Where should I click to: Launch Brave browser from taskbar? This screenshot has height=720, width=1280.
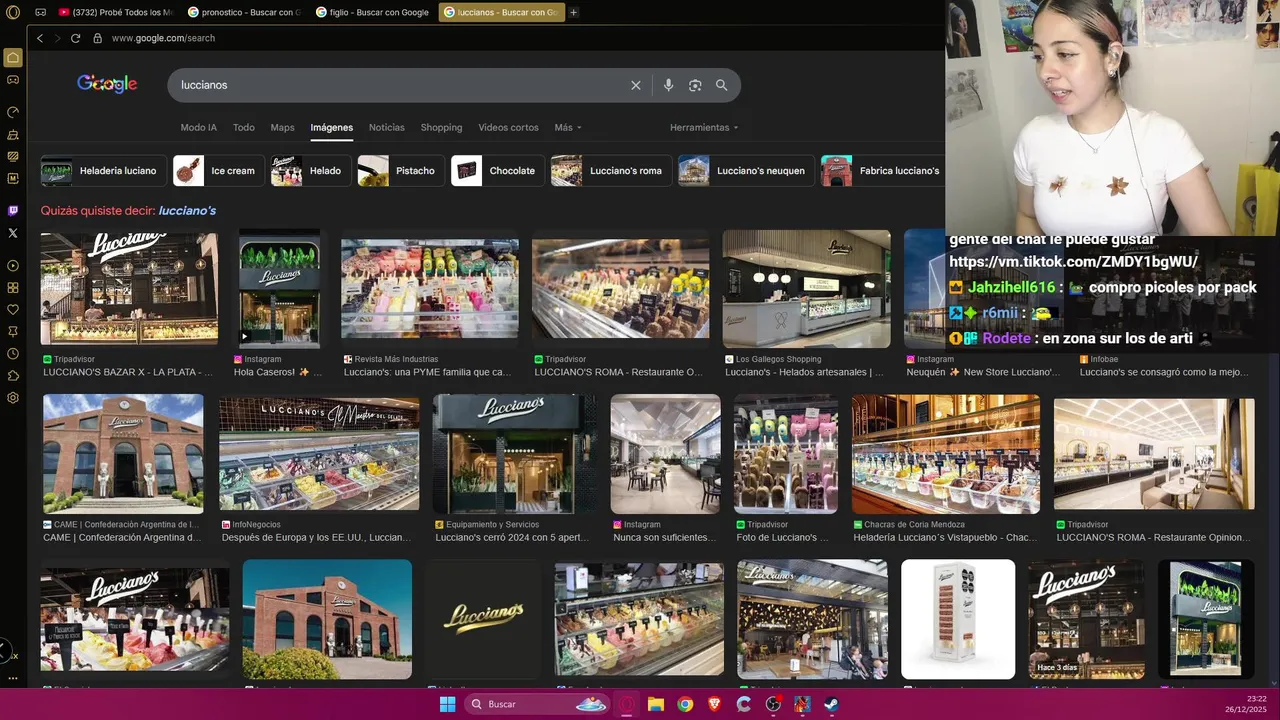714,704
